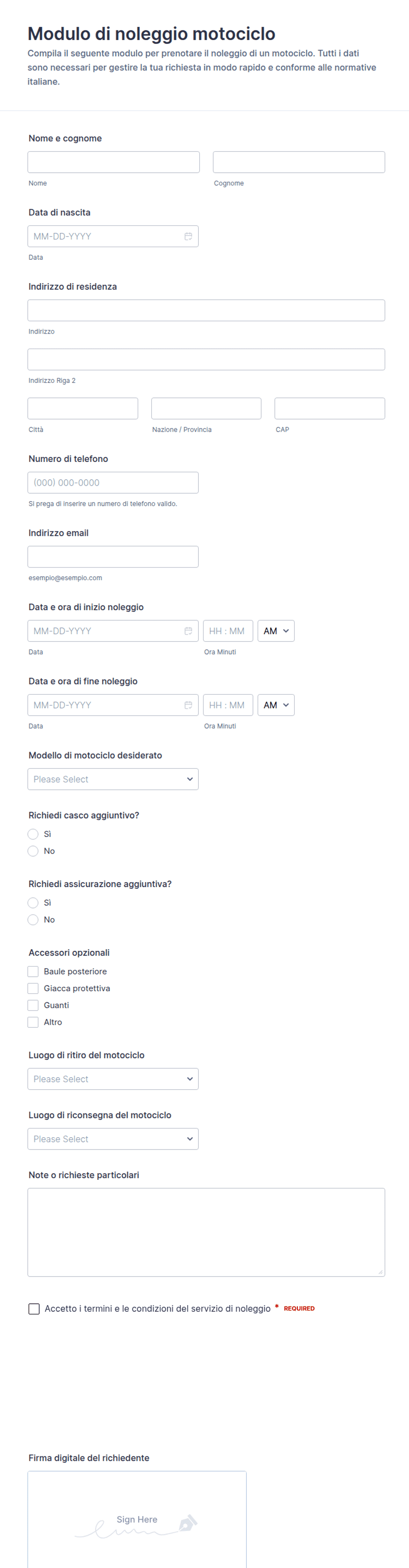
Task: Focus the Nome input field
Action: pos(114,162)
